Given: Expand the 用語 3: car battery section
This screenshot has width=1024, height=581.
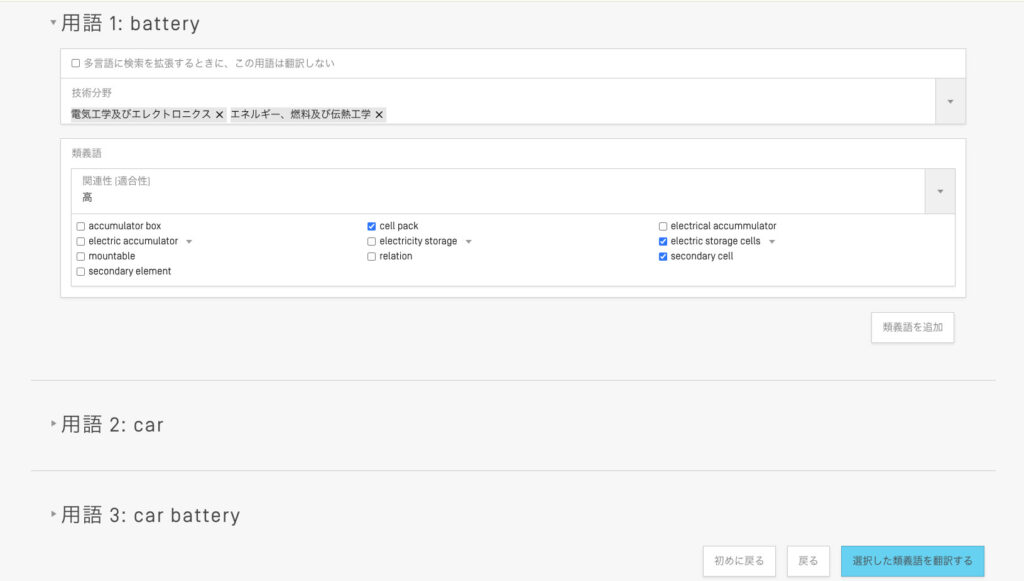Looking at the screenshot, I should click(54, 515).
